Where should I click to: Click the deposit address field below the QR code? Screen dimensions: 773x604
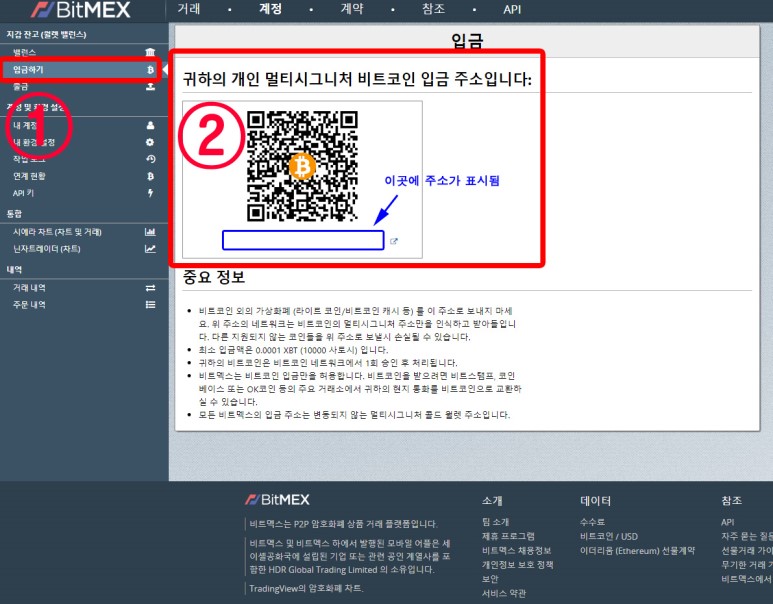[x=303, y=240]
